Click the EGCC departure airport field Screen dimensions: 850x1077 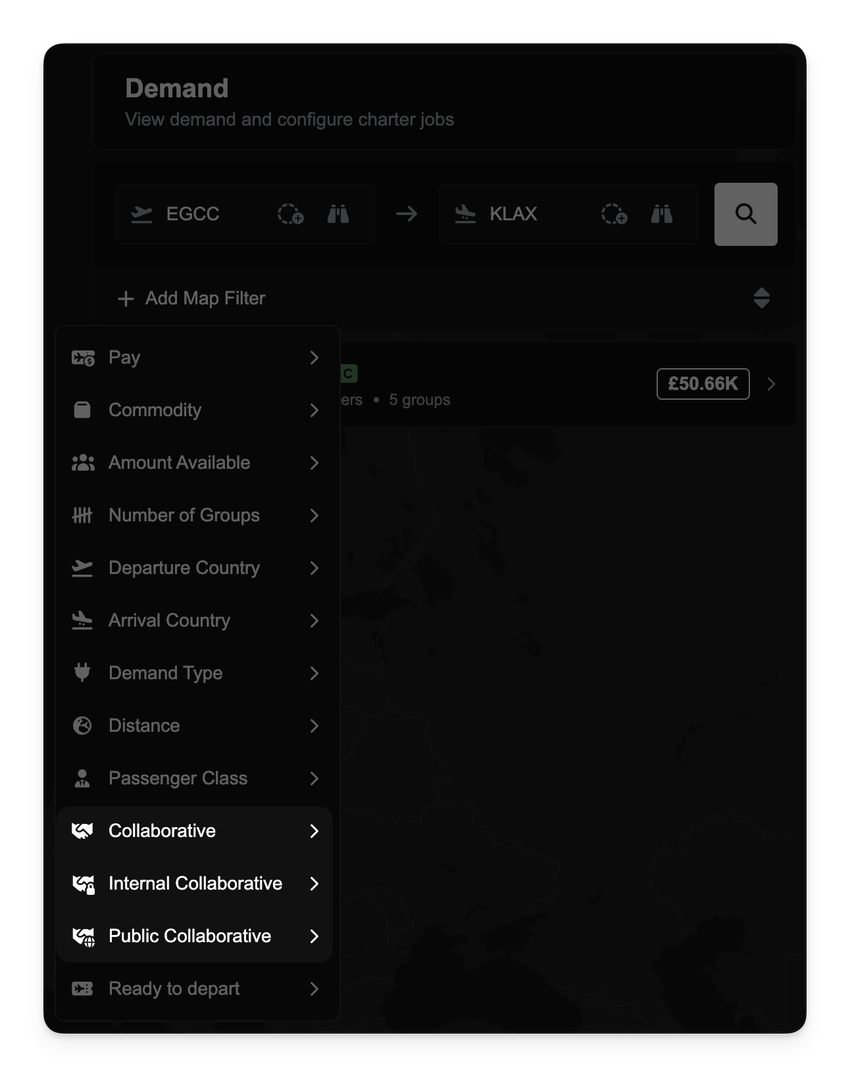[193, 214]
